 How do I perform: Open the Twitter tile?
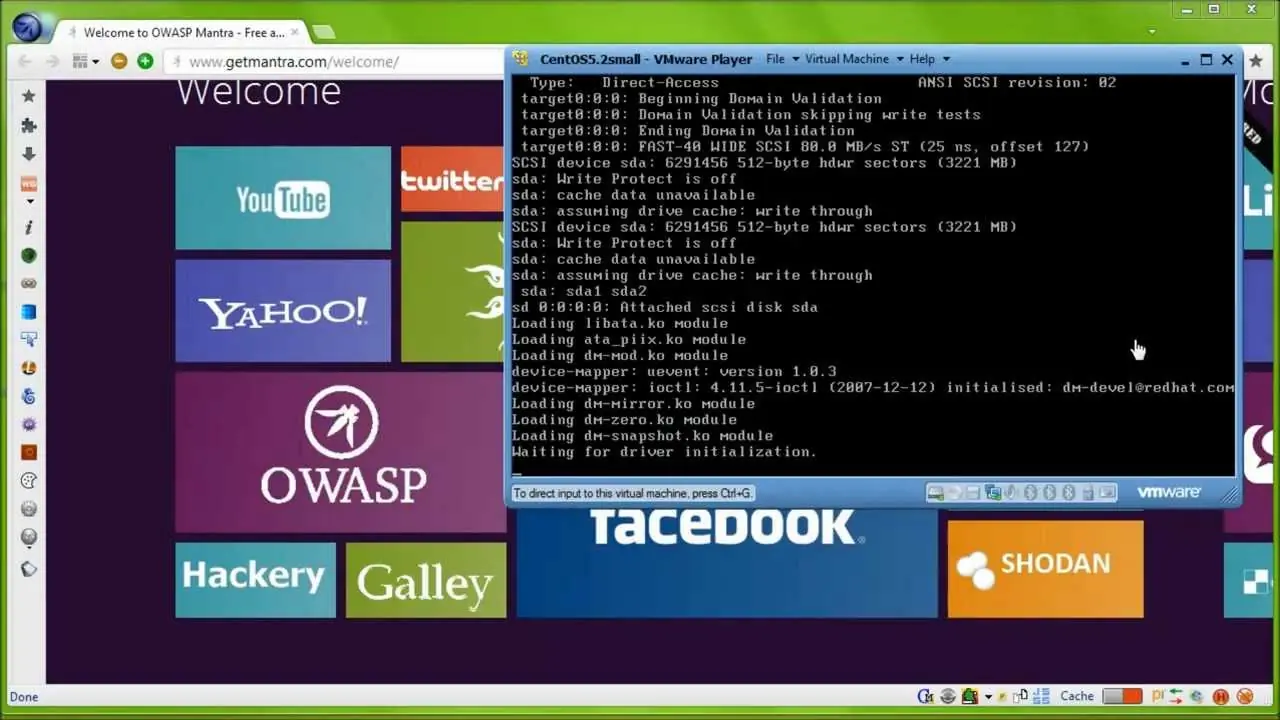pyautogui.click(x=453, y=179)
